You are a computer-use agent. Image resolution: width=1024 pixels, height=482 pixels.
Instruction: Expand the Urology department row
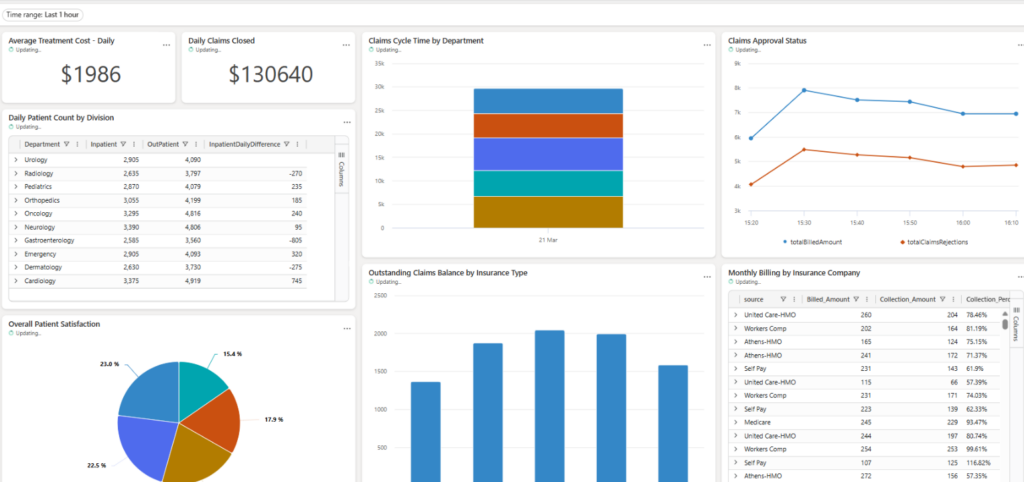[16, 160]
